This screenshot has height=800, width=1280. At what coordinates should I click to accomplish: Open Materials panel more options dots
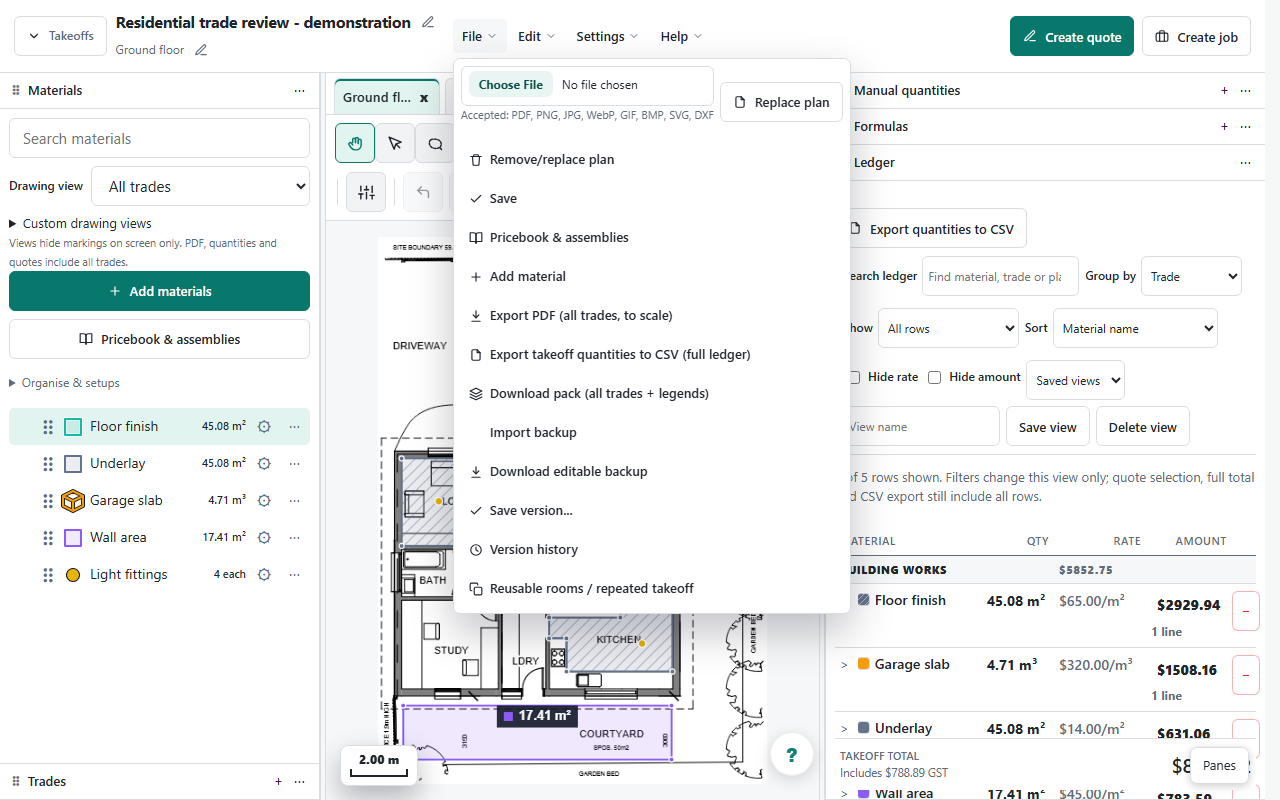[299, 90]
